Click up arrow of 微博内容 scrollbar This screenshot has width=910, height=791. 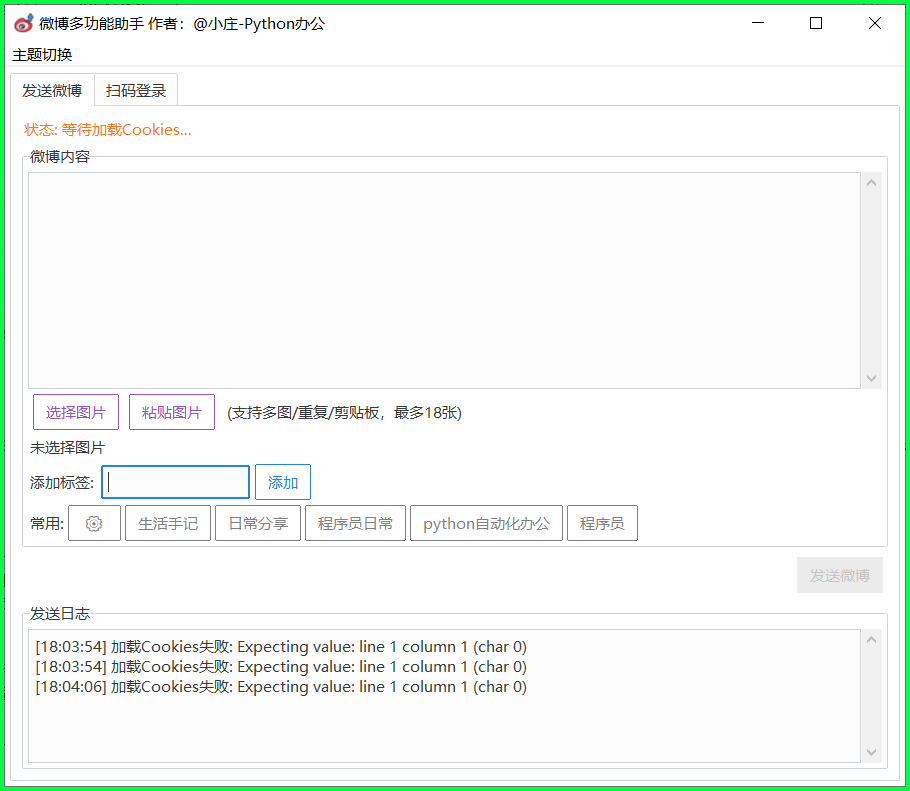tap(871, 183)
